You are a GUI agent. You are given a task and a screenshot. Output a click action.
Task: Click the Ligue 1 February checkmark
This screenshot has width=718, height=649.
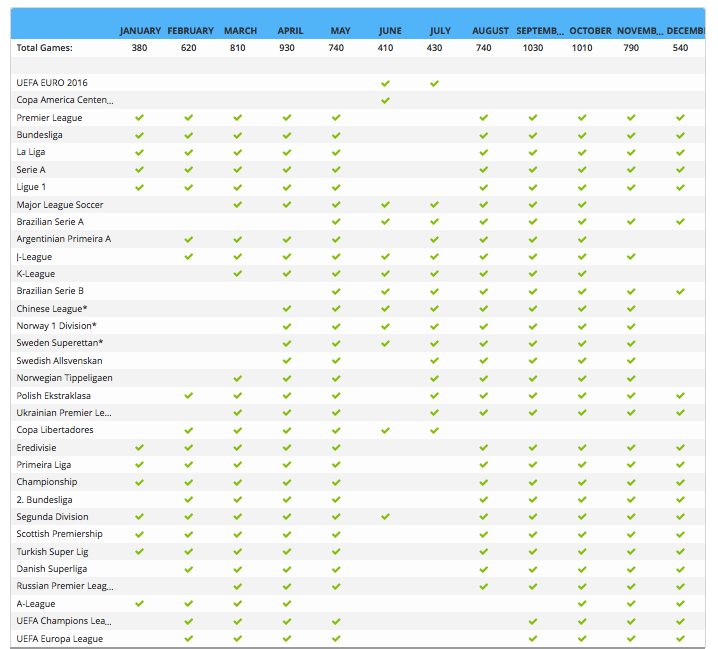pos(189,187)
